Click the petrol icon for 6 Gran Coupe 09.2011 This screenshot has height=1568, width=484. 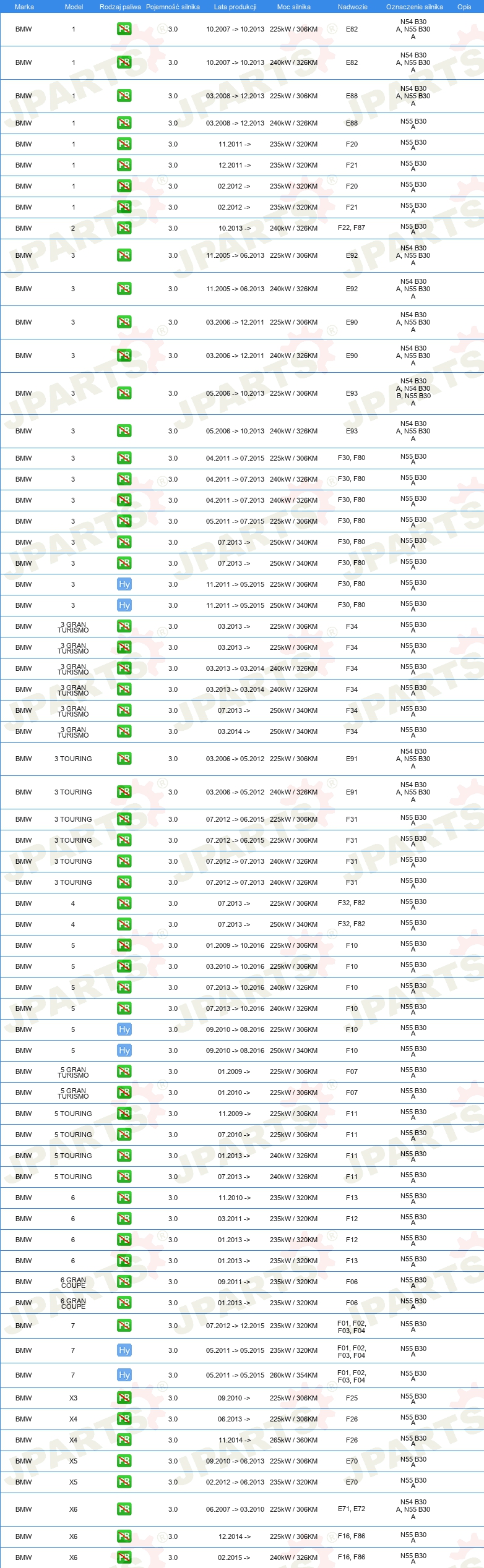click(124, 1282)
